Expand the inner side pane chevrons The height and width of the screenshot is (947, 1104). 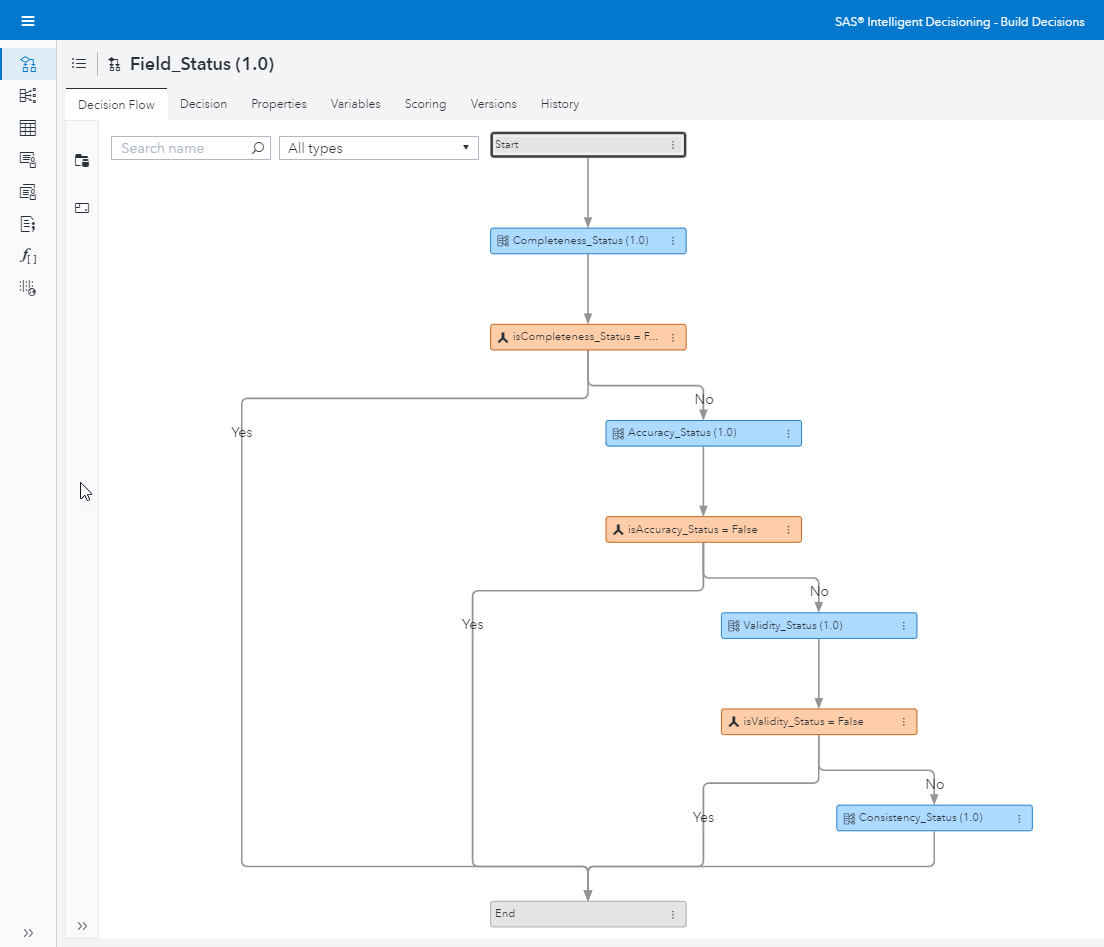point(82,926)
